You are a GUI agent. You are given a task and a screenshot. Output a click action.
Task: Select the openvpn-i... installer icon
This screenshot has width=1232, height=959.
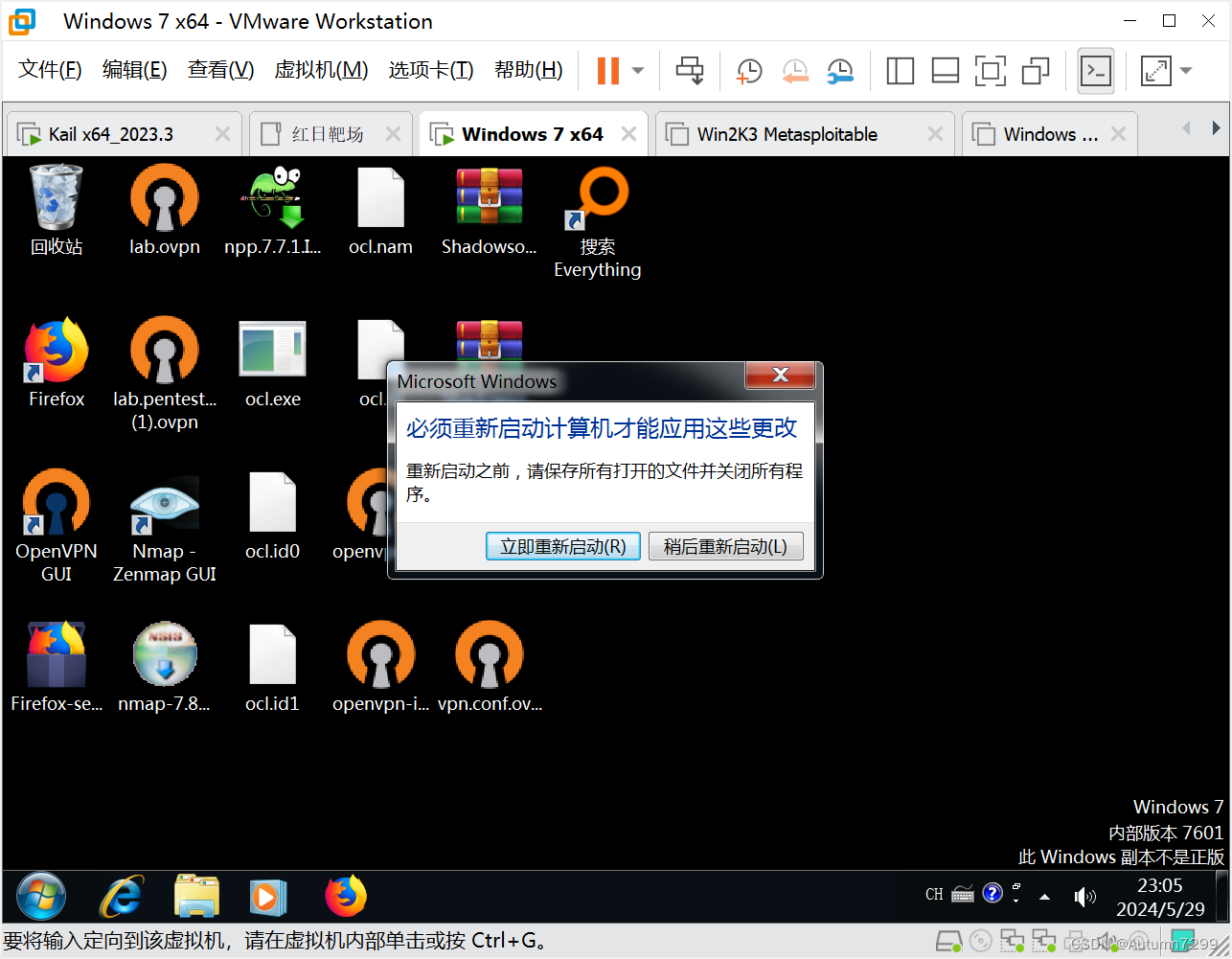pyautogui.click(x=380, y=668)
